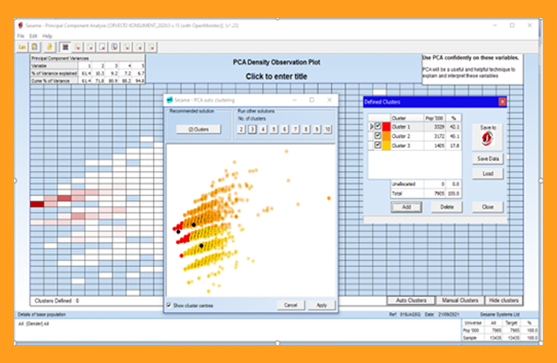Click the Sesame icon in auto clustering title bar
Viewport: 557px width, 363px height.
[x=169, y=100]
